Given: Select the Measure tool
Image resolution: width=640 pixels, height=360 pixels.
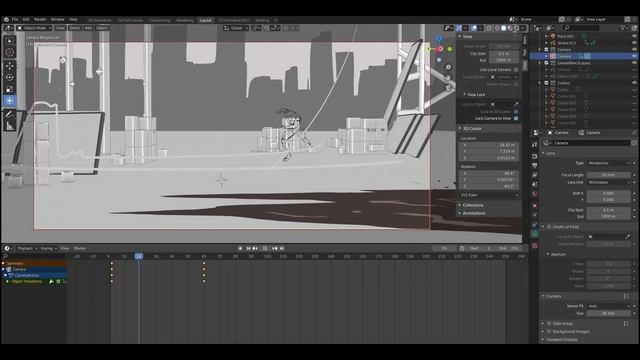Looking at the screenshot, I should (10, 126).
